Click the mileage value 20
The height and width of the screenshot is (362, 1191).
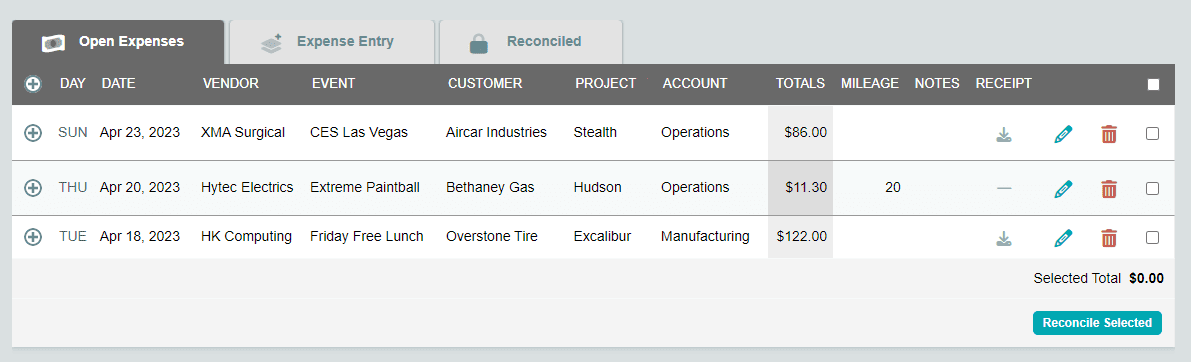click(892, 187)
